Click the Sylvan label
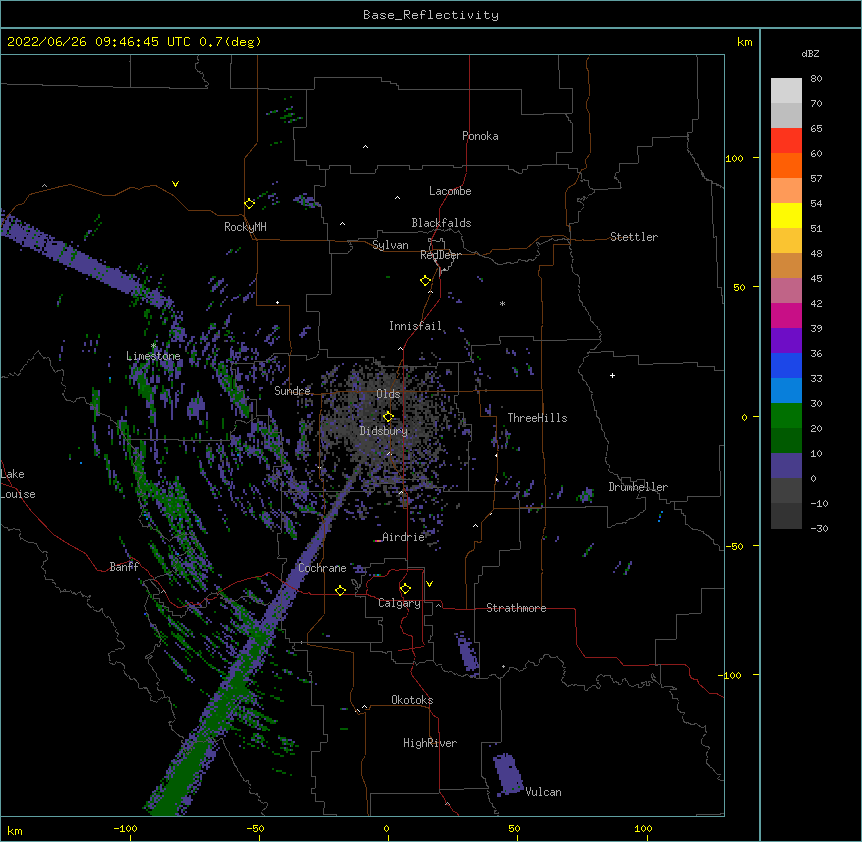Screen dimensions: 862x842 [x=390, y=245]
